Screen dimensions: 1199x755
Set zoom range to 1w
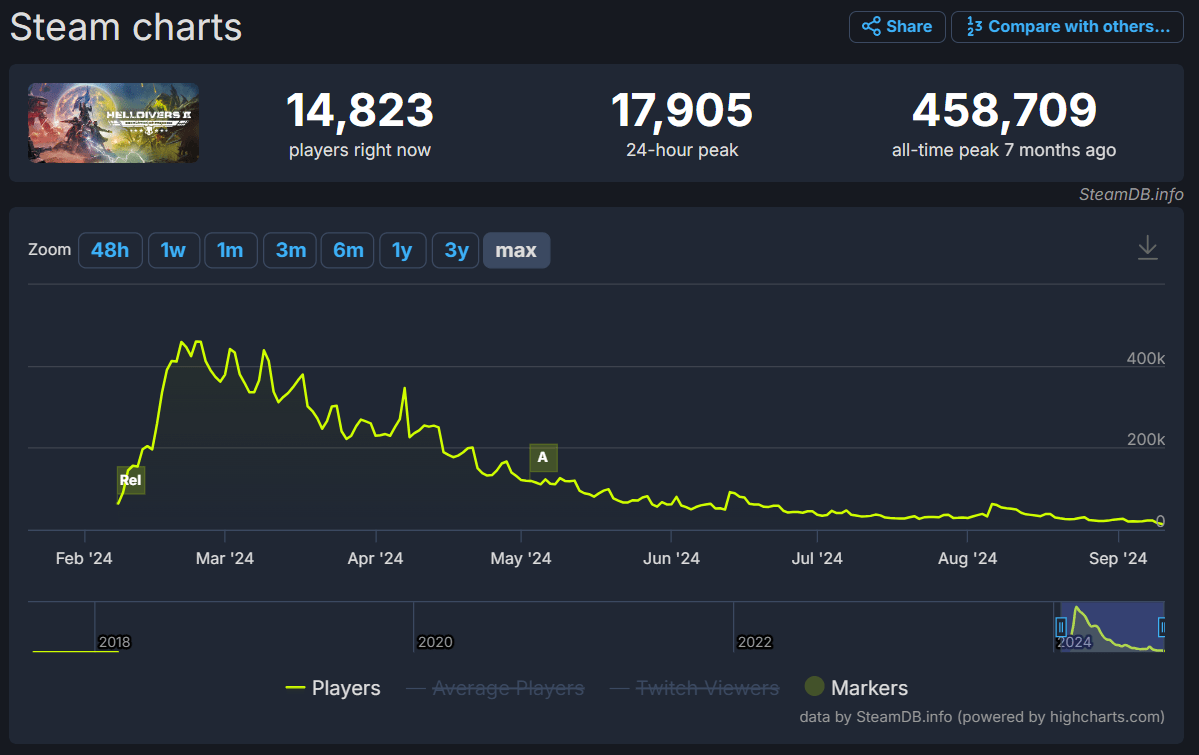coord(173,250)
